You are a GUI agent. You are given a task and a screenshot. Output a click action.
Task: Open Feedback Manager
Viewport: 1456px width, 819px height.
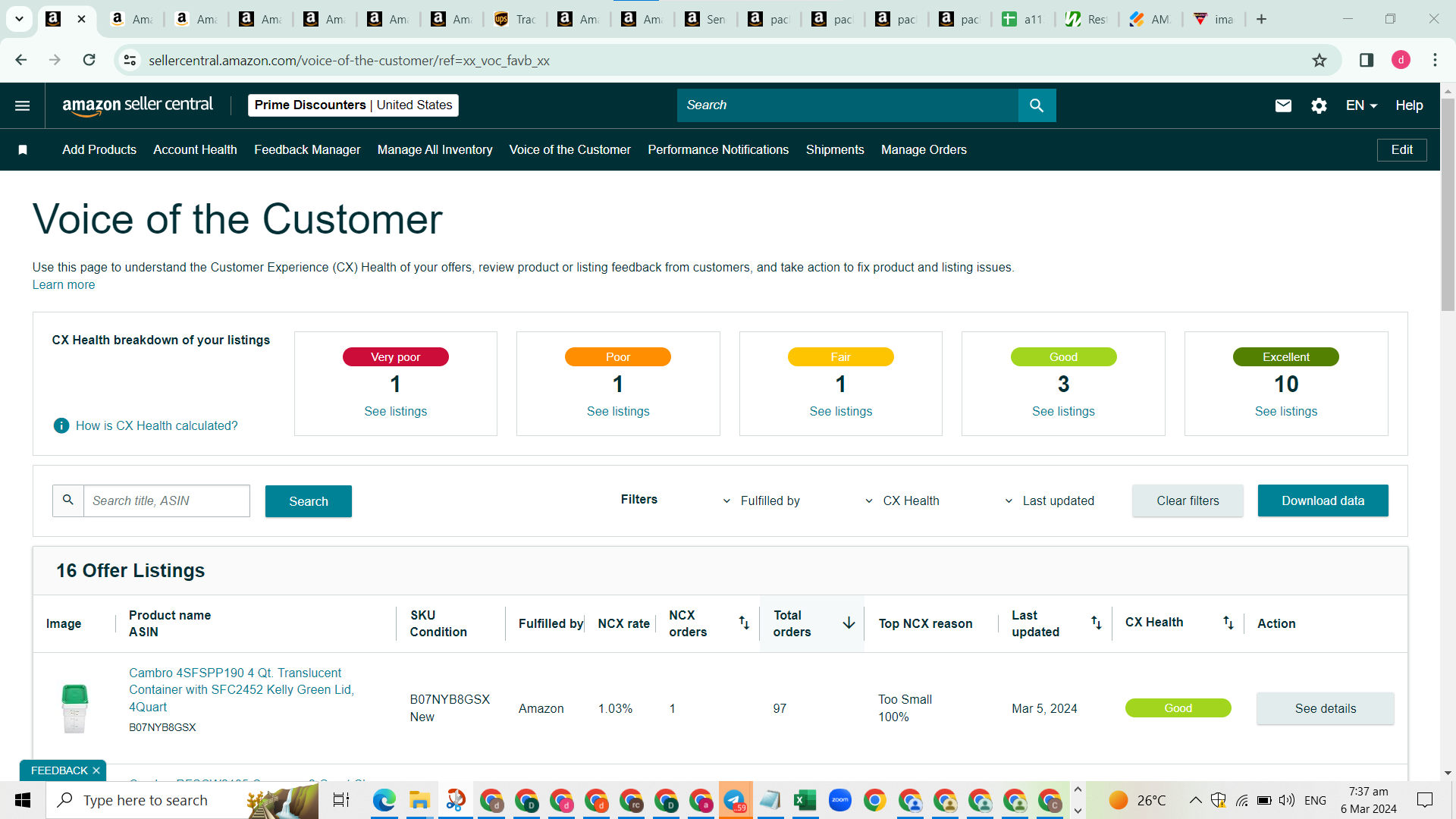[x=307, y=150]
